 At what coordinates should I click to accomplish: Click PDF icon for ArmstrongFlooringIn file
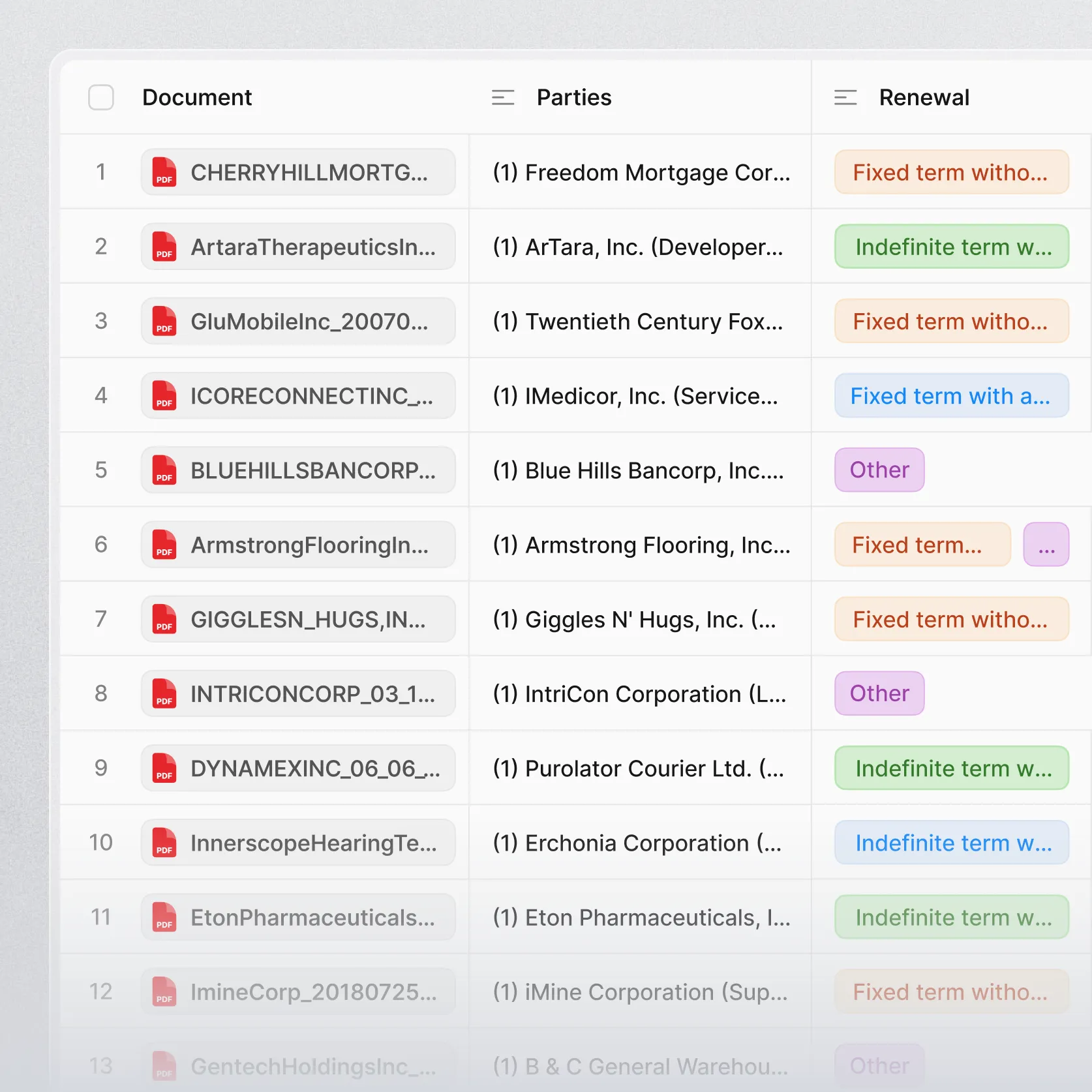click(x=164, y=544)
